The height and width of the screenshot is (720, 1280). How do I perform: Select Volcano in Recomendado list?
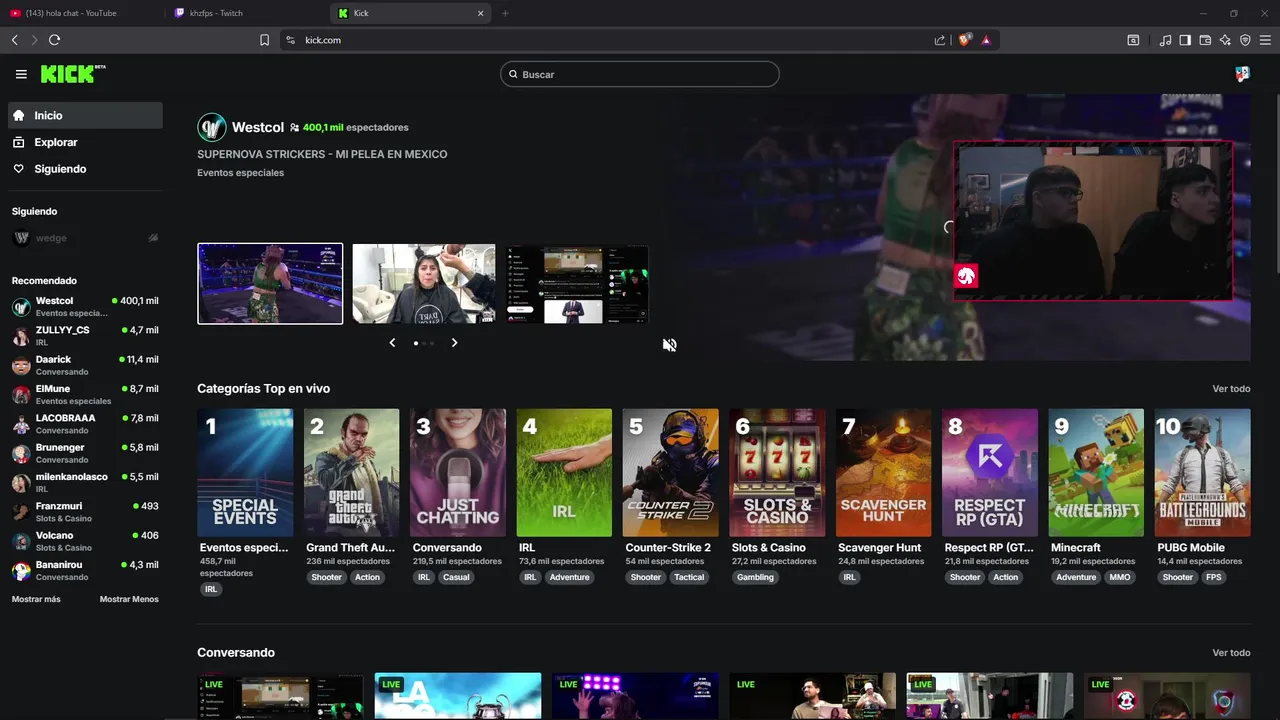tap(85, 541)
